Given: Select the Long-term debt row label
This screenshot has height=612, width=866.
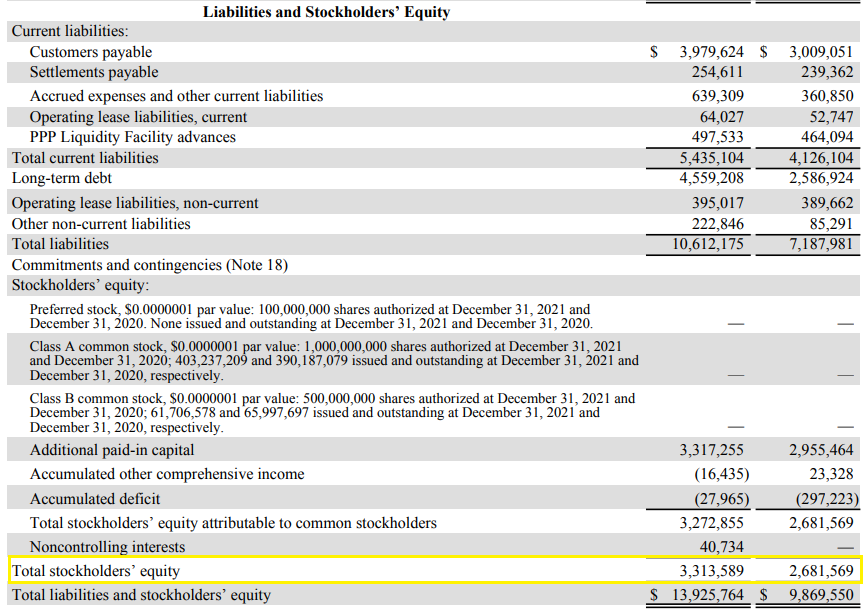Looking at the screenshot, I should click(x=62, y=178).
